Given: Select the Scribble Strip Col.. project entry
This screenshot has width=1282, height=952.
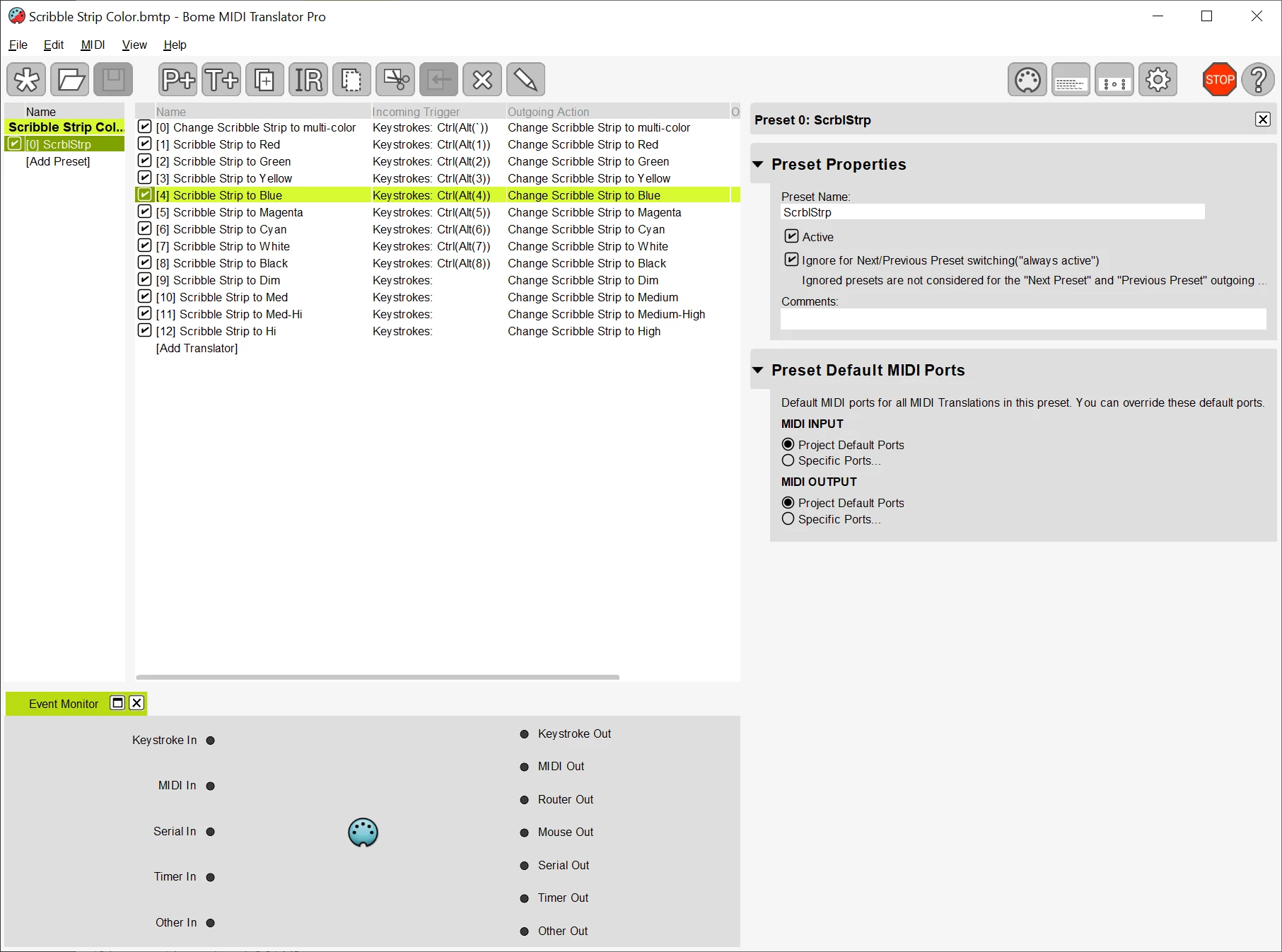Looking at the screenshot, I should [65, 127].
